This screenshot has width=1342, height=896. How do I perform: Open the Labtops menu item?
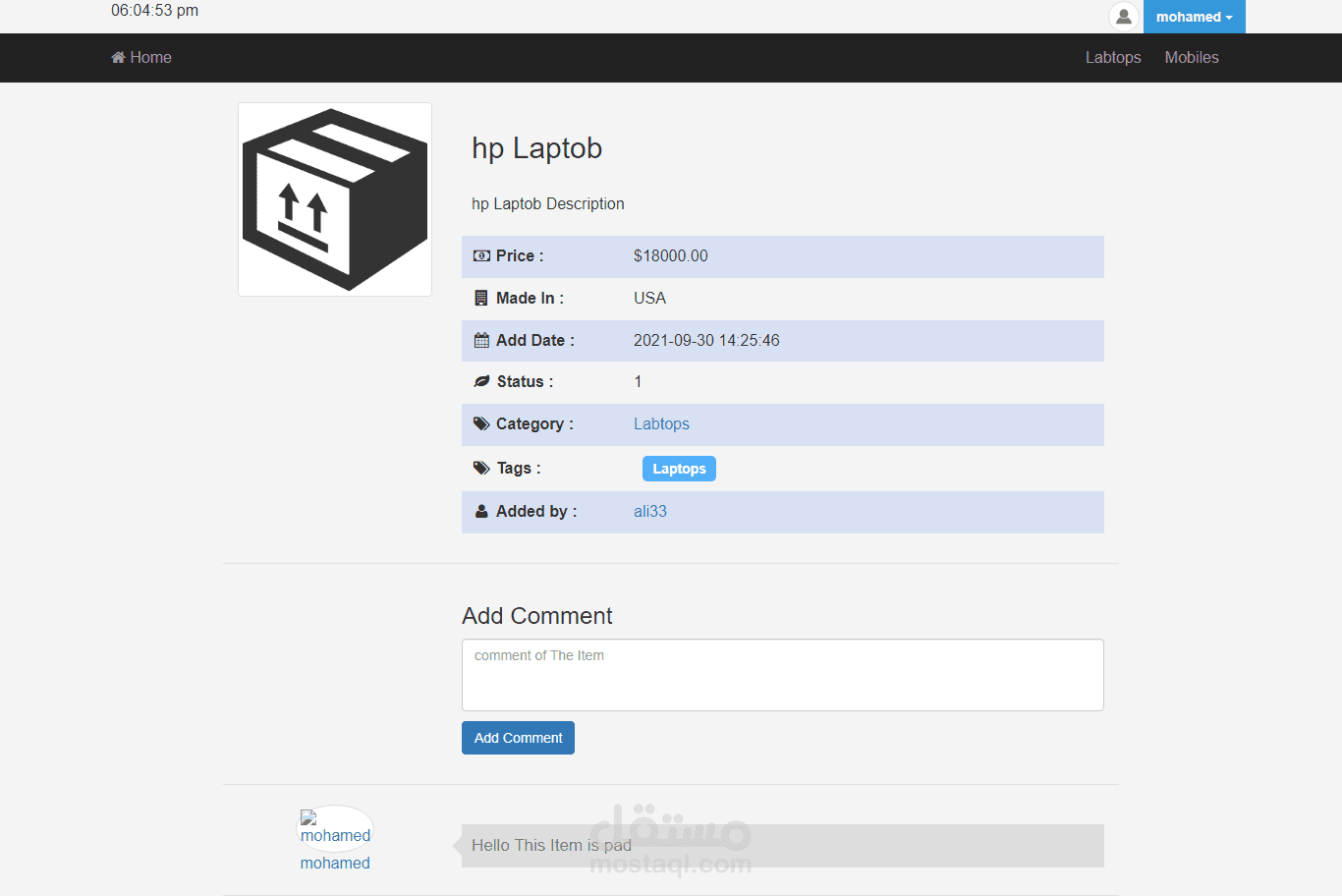click(1113, 57)
